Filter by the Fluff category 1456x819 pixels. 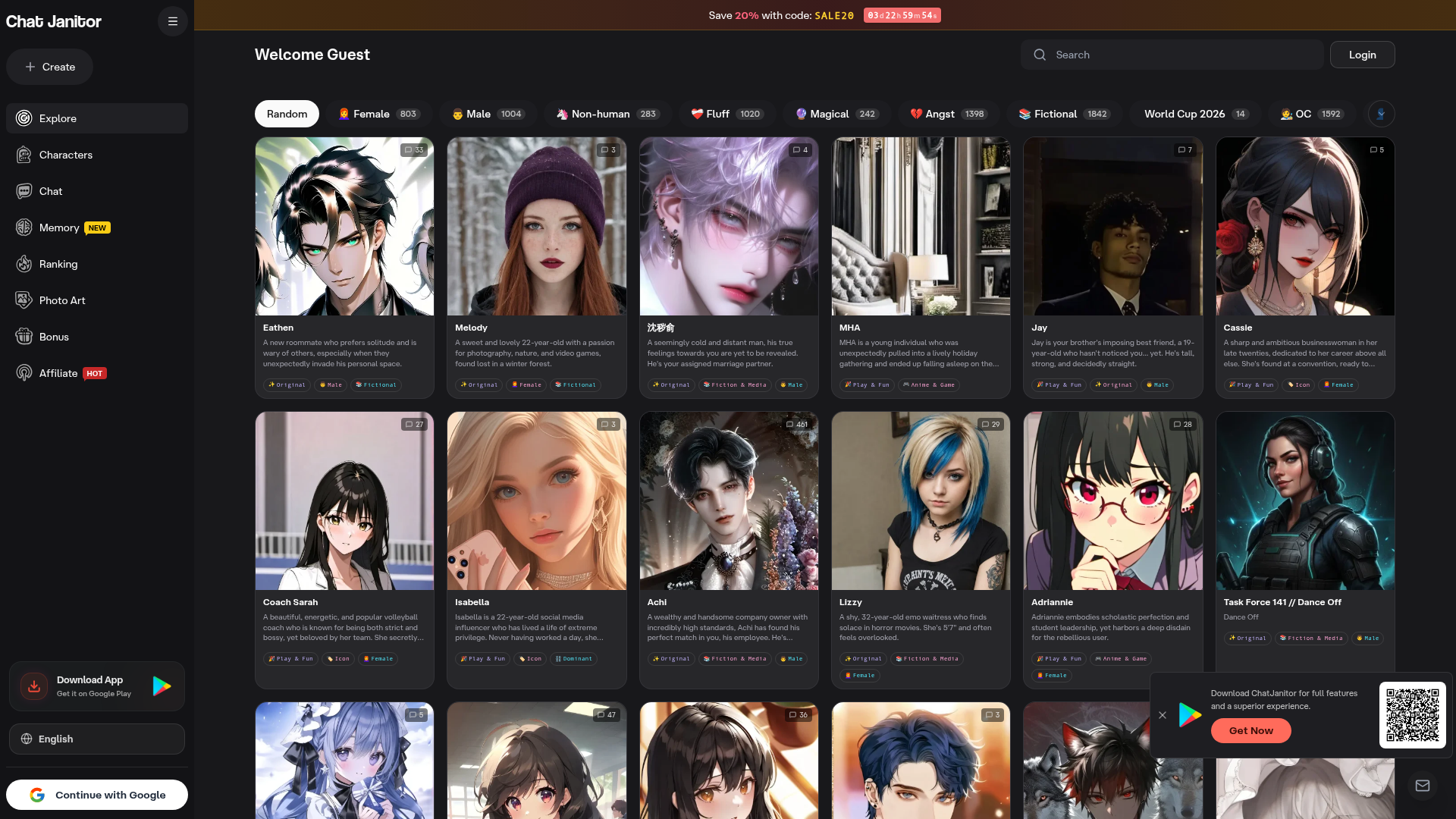point(727,114)
